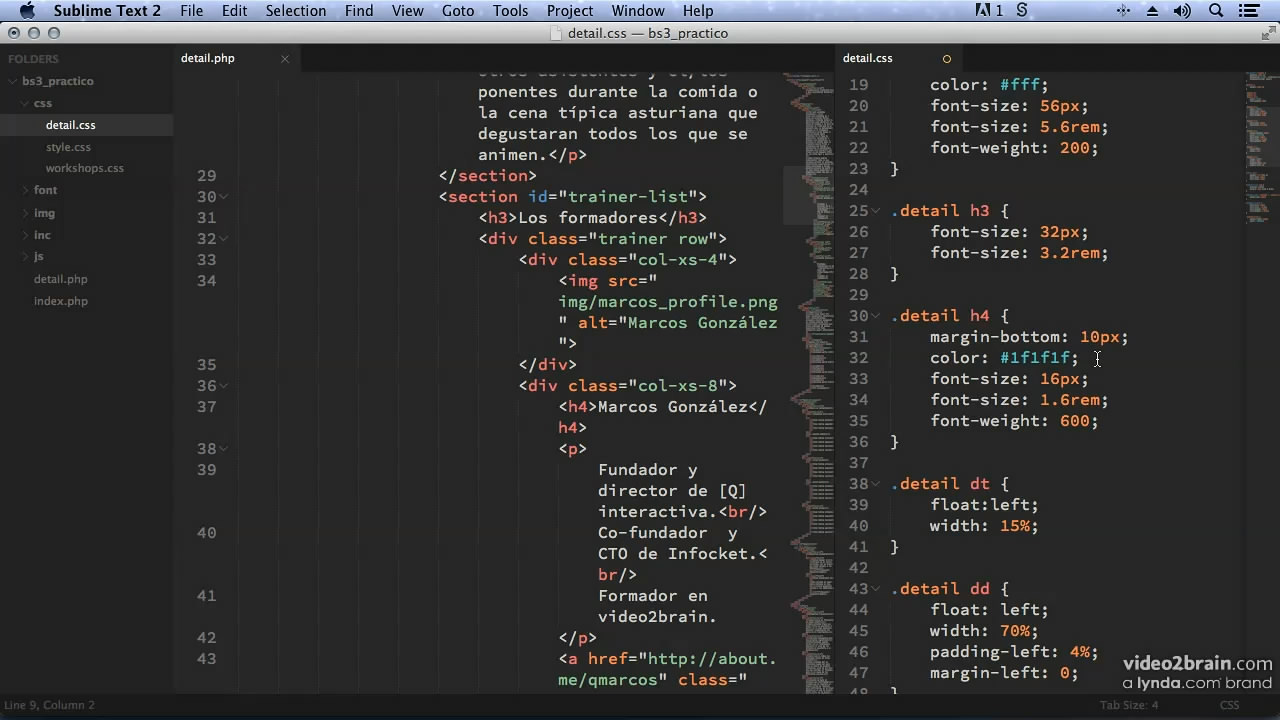Viewport: 1280px width, 720px height.
Task: Switch to the detail.php tab
Action: [208, 58]
